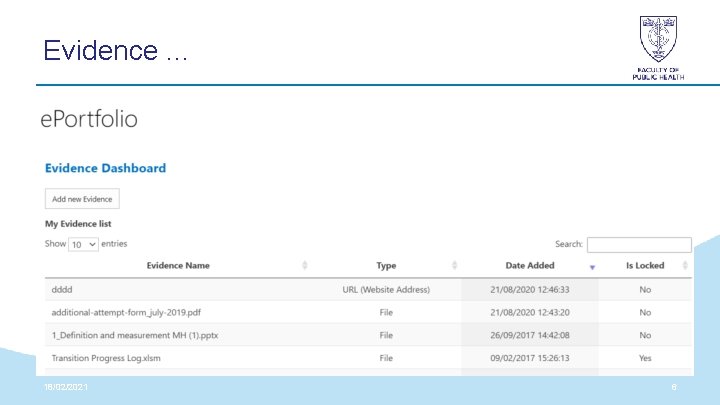The height and width of the screenshot is (405, 720).
Task: Select the dddd evidence row name
Action: (x=62, y=290)
